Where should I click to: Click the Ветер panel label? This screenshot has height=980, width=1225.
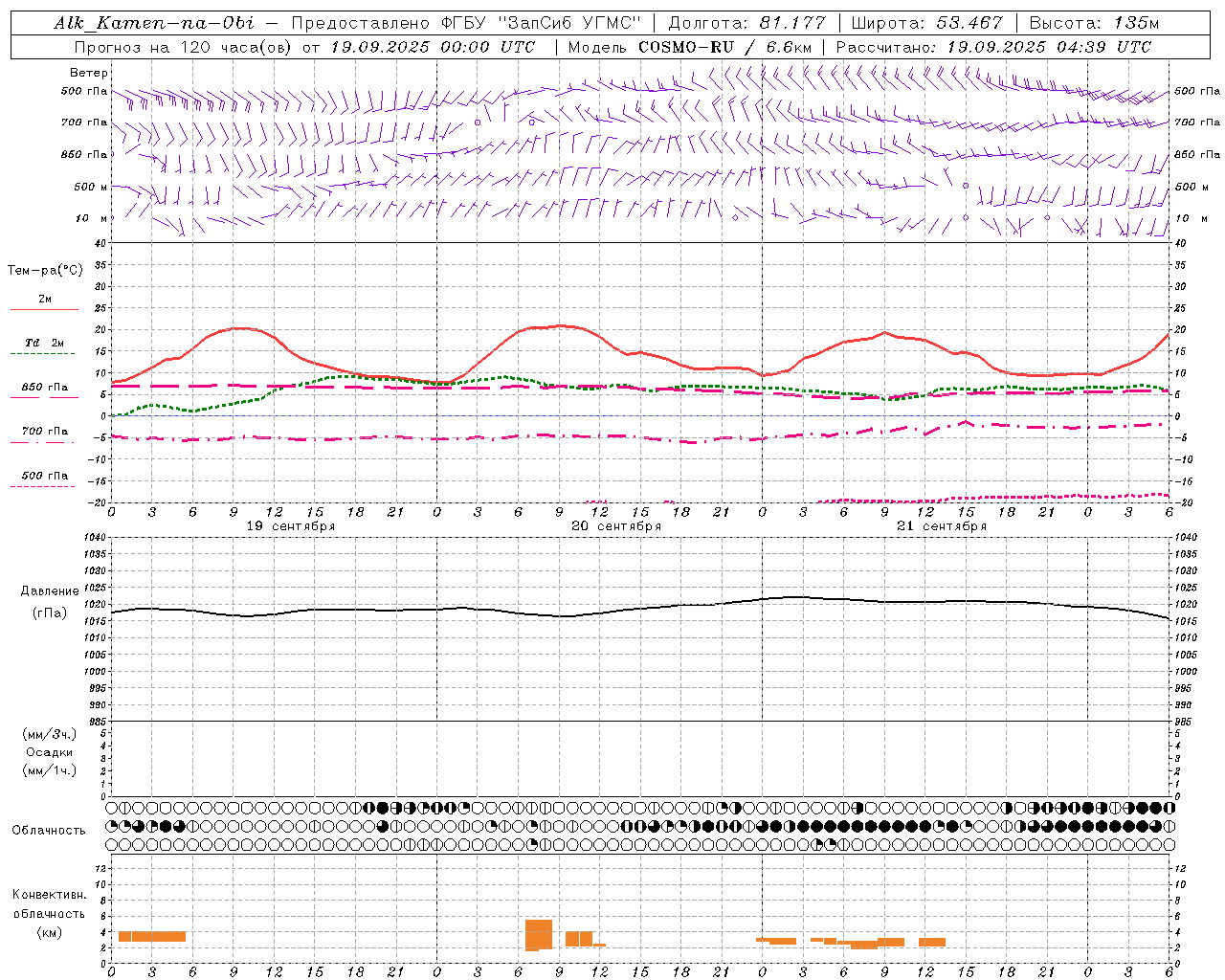[x=89, y=73]
